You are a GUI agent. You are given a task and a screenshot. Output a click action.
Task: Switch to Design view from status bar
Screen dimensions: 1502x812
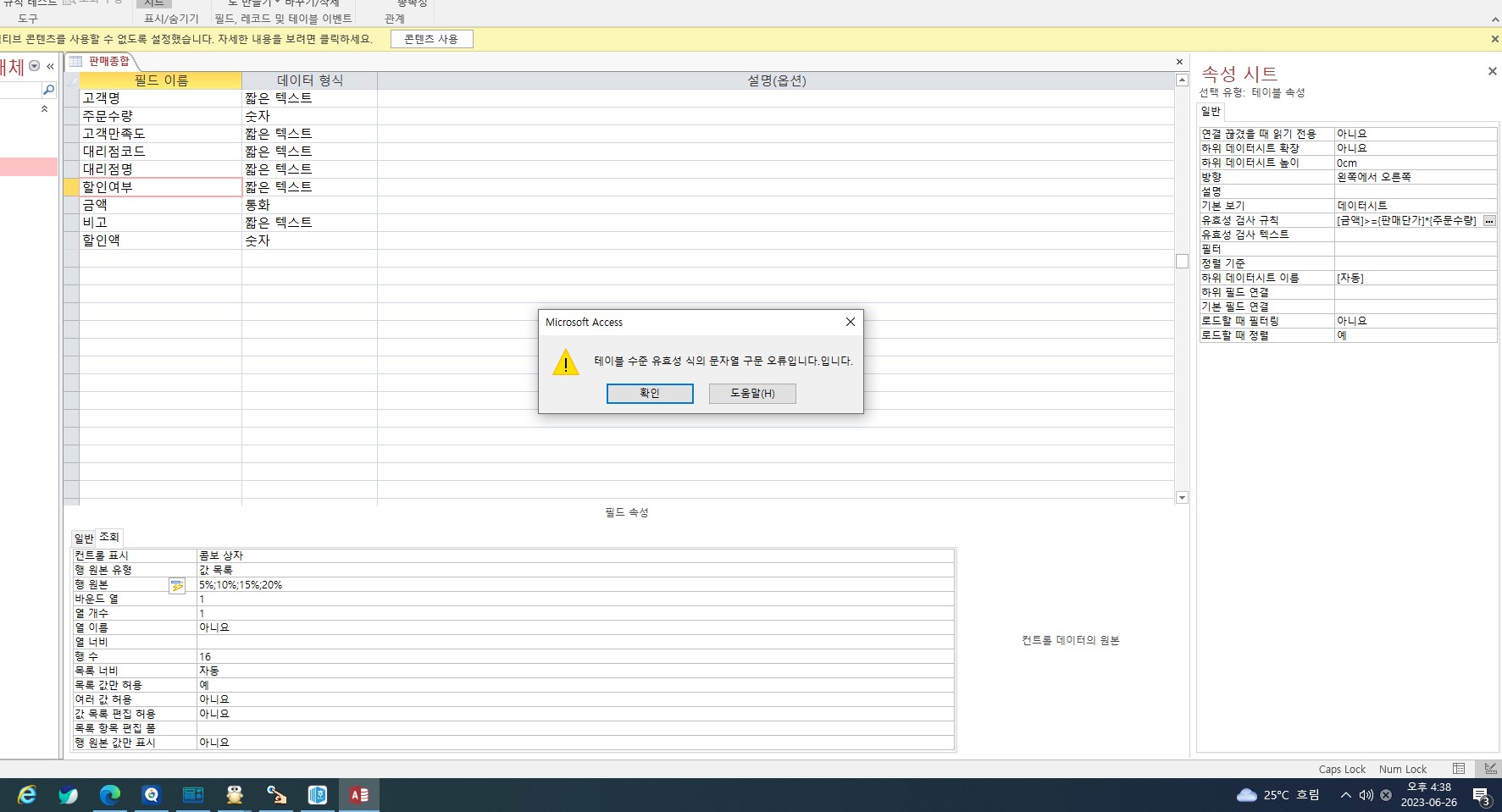click(1489, 769)
